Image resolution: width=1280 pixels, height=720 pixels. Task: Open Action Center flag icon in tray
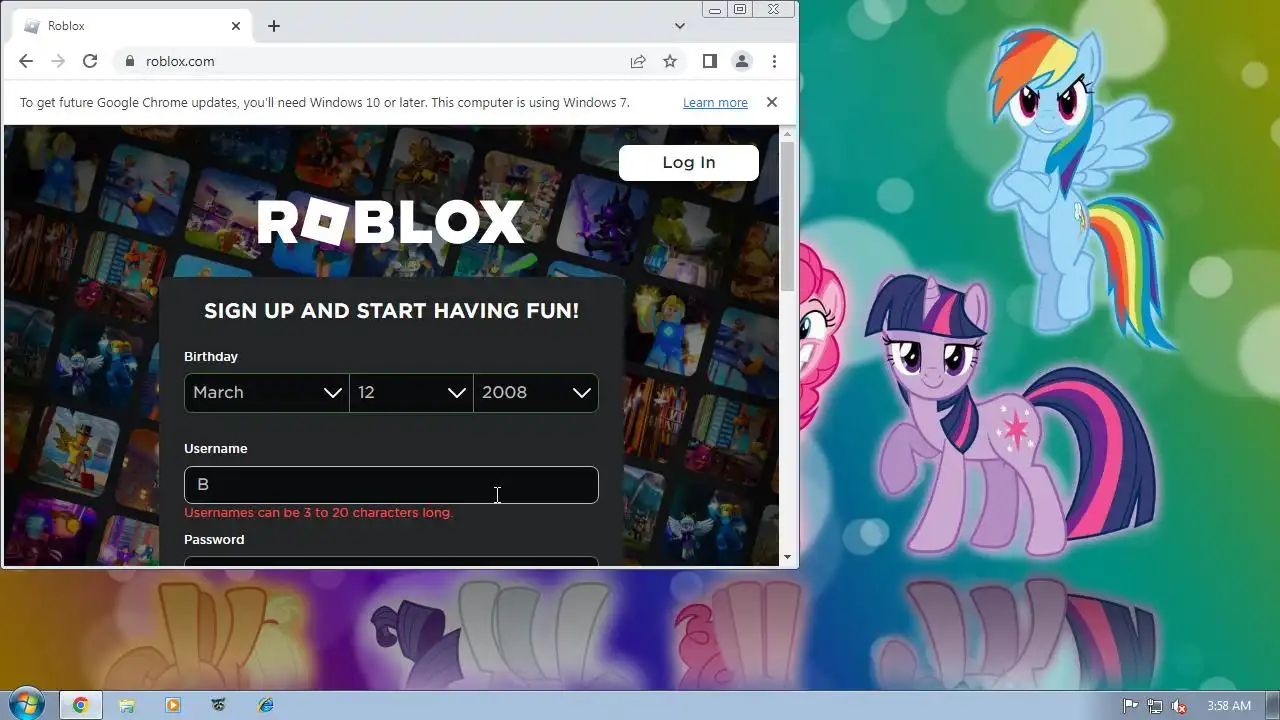pos(1131,706)
